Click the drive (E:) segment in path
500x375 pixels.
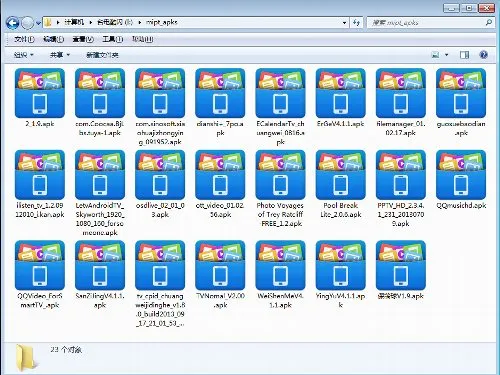[115, 22]
